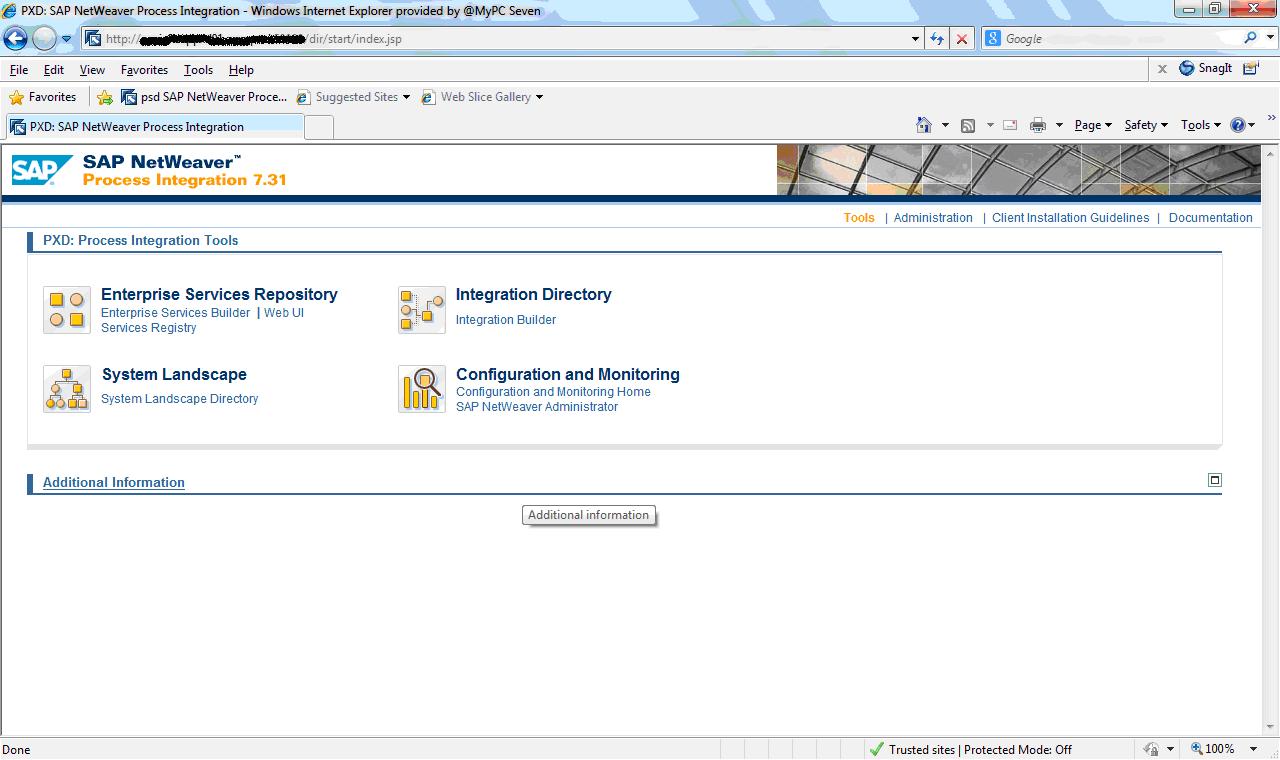Open the Integration Builder link
The height and width of the screenshot is (760, 1280).
(x=506, y=320)
